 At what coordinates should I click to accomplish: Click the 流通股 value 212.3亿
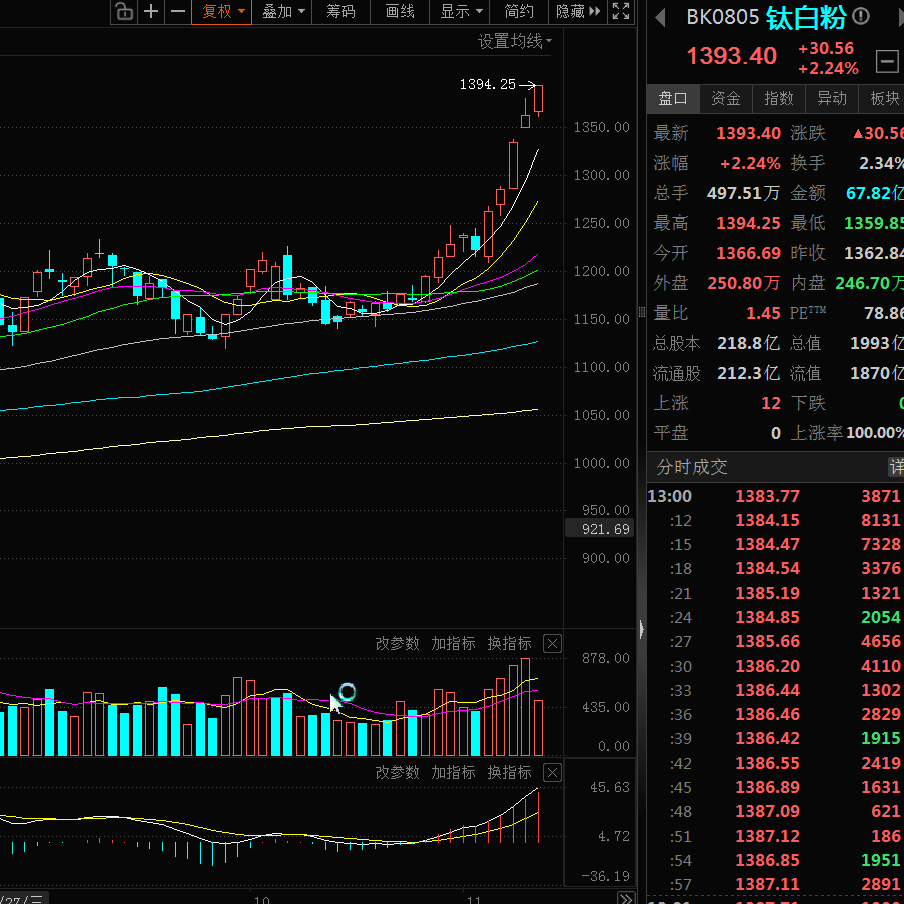(x=748, y=373)
